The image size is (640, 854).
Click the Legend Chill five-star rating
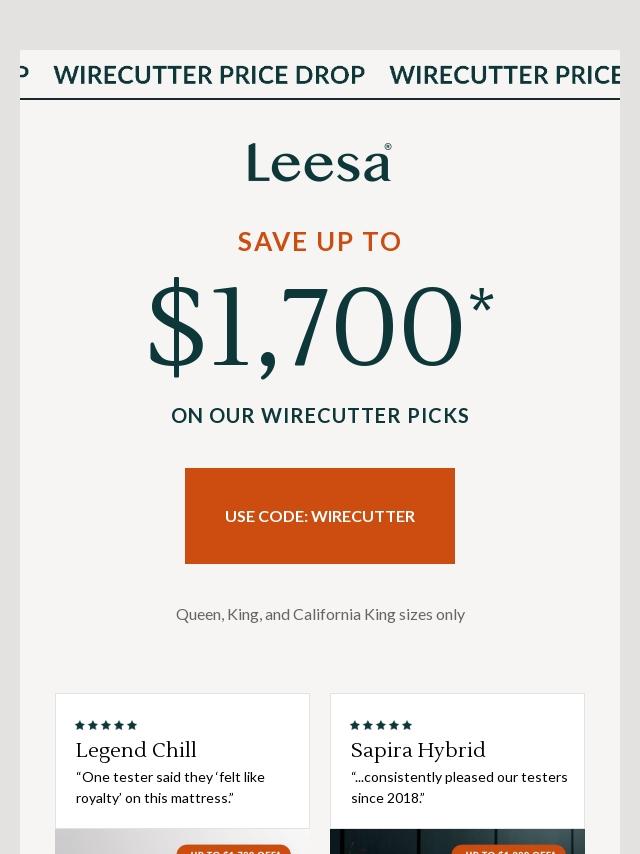(x=106, y=725)
